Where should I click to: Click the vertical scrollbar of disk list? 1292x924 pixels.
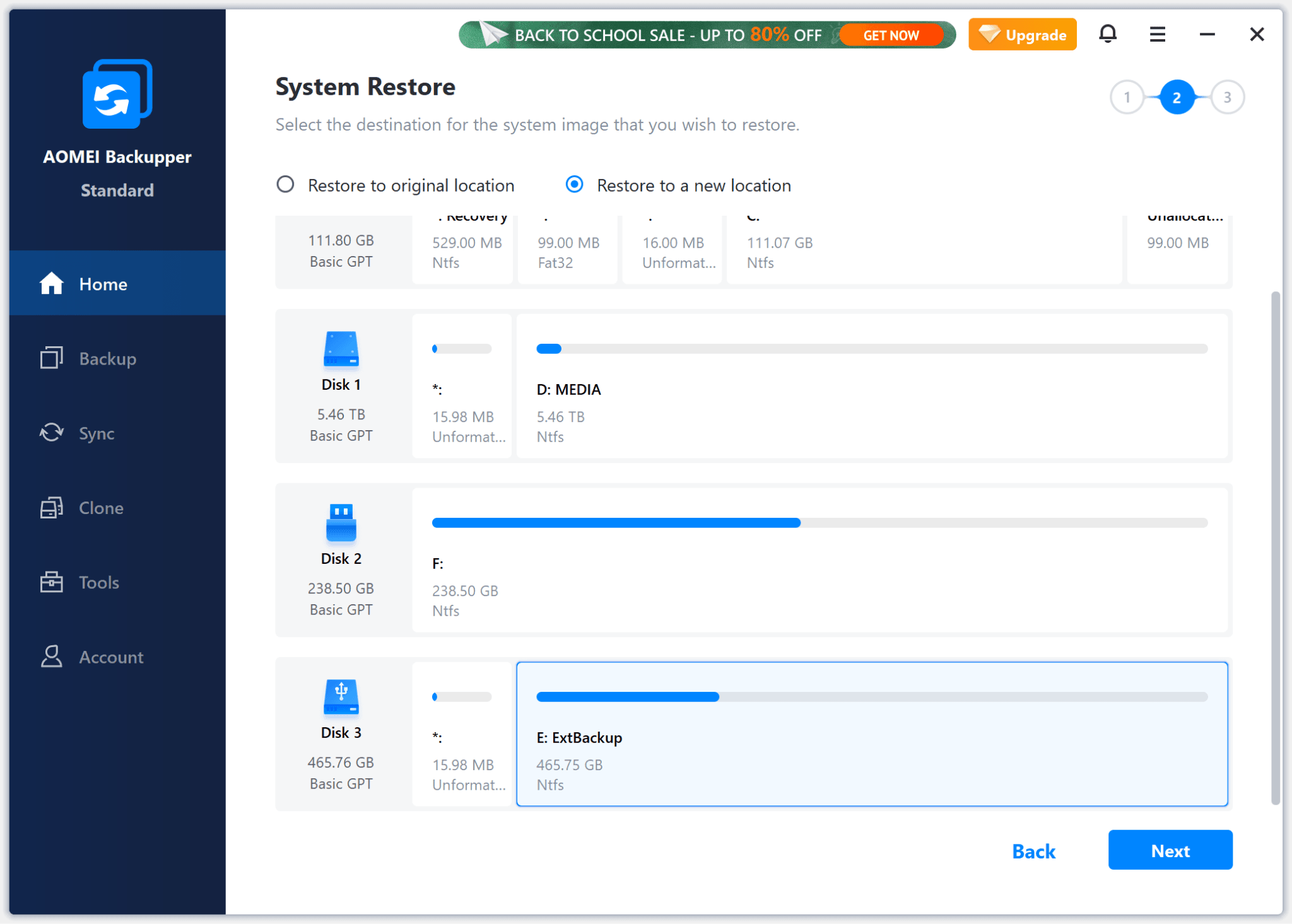point(1276,547)
